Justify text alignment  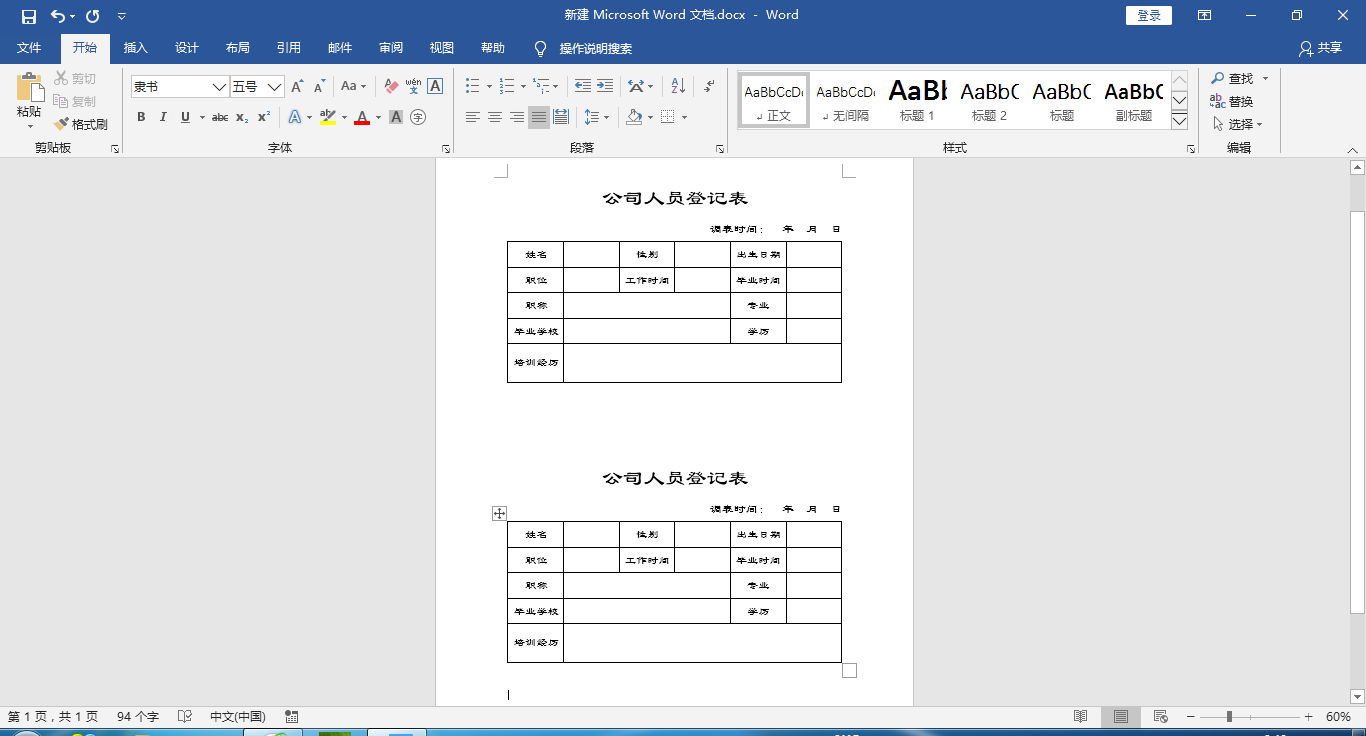tap(539, 117)
